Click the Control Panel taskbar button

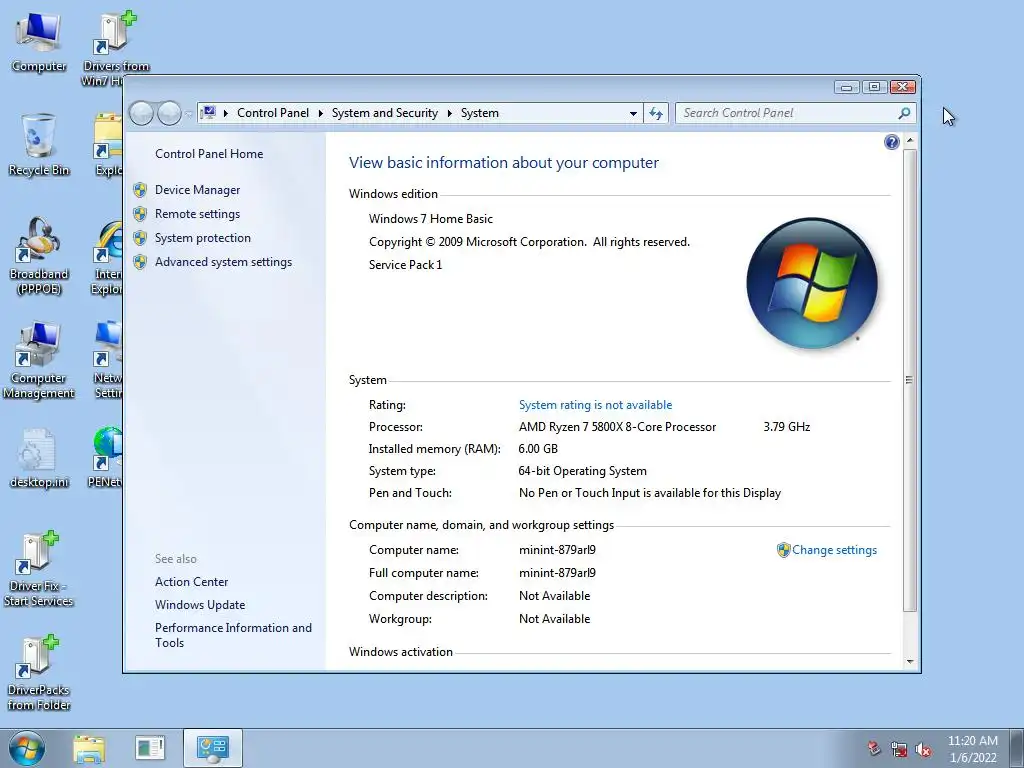pos(212,748)
